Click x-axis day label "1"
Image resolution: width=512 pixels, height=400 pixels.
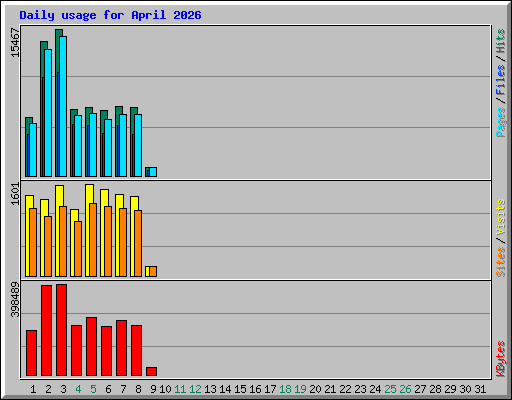click(33, 389)
